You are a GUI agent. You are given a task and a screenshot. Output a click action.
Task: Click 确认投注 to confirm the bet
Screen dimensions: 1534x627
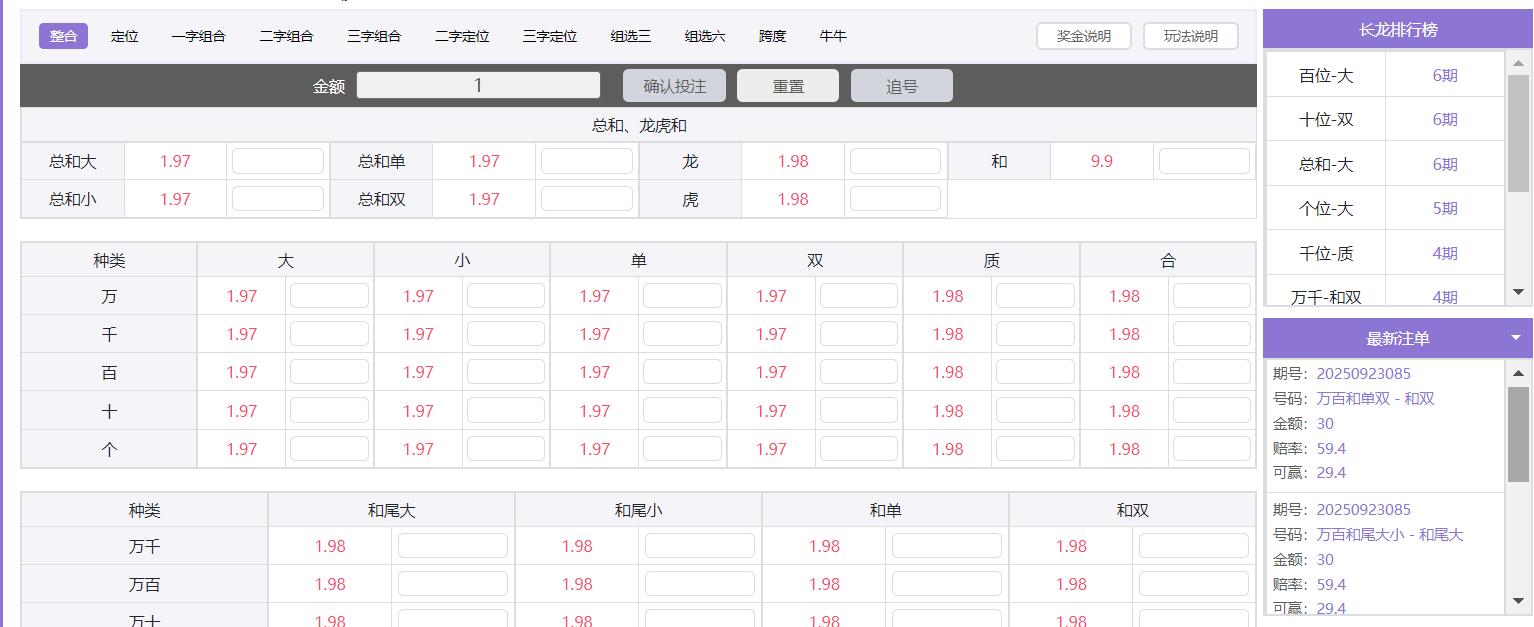pyautogui.click(x=674, y=85)
